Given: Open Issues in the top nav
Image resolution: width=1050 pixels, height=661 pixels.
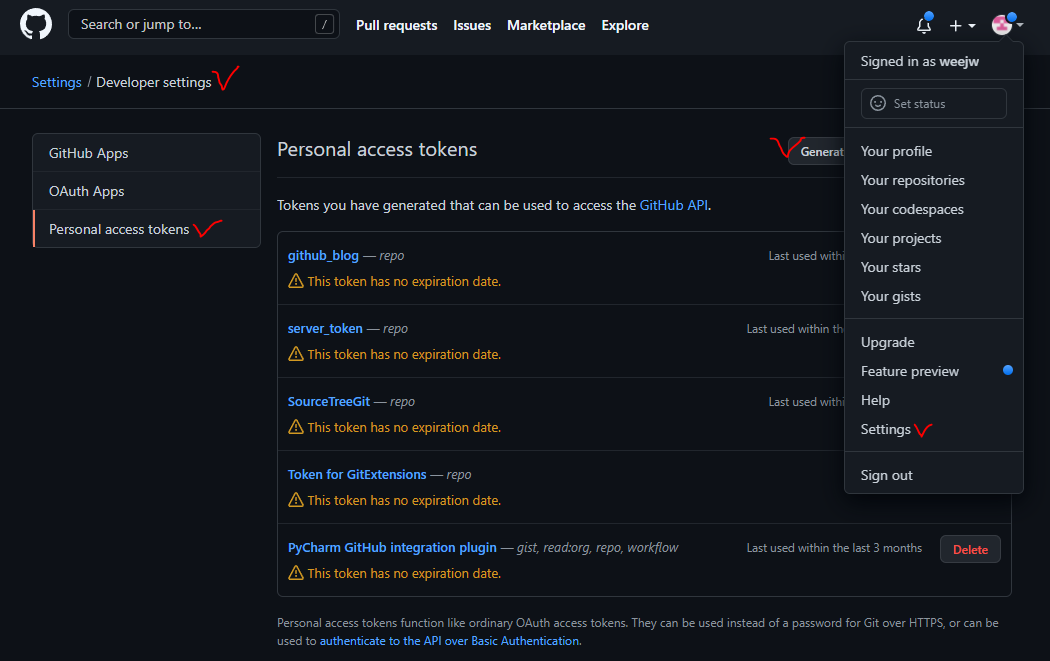Looking at the screenshot, I should 472,25.
